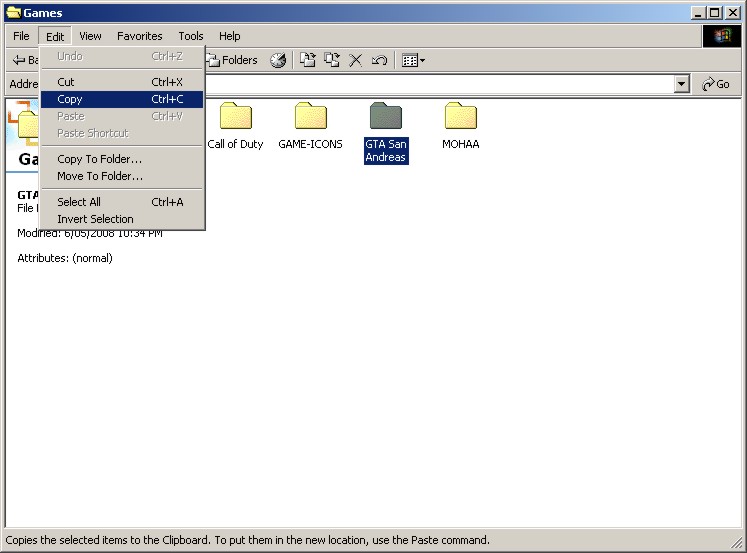Close the Games window
The image size is (747, 553).
732,13
